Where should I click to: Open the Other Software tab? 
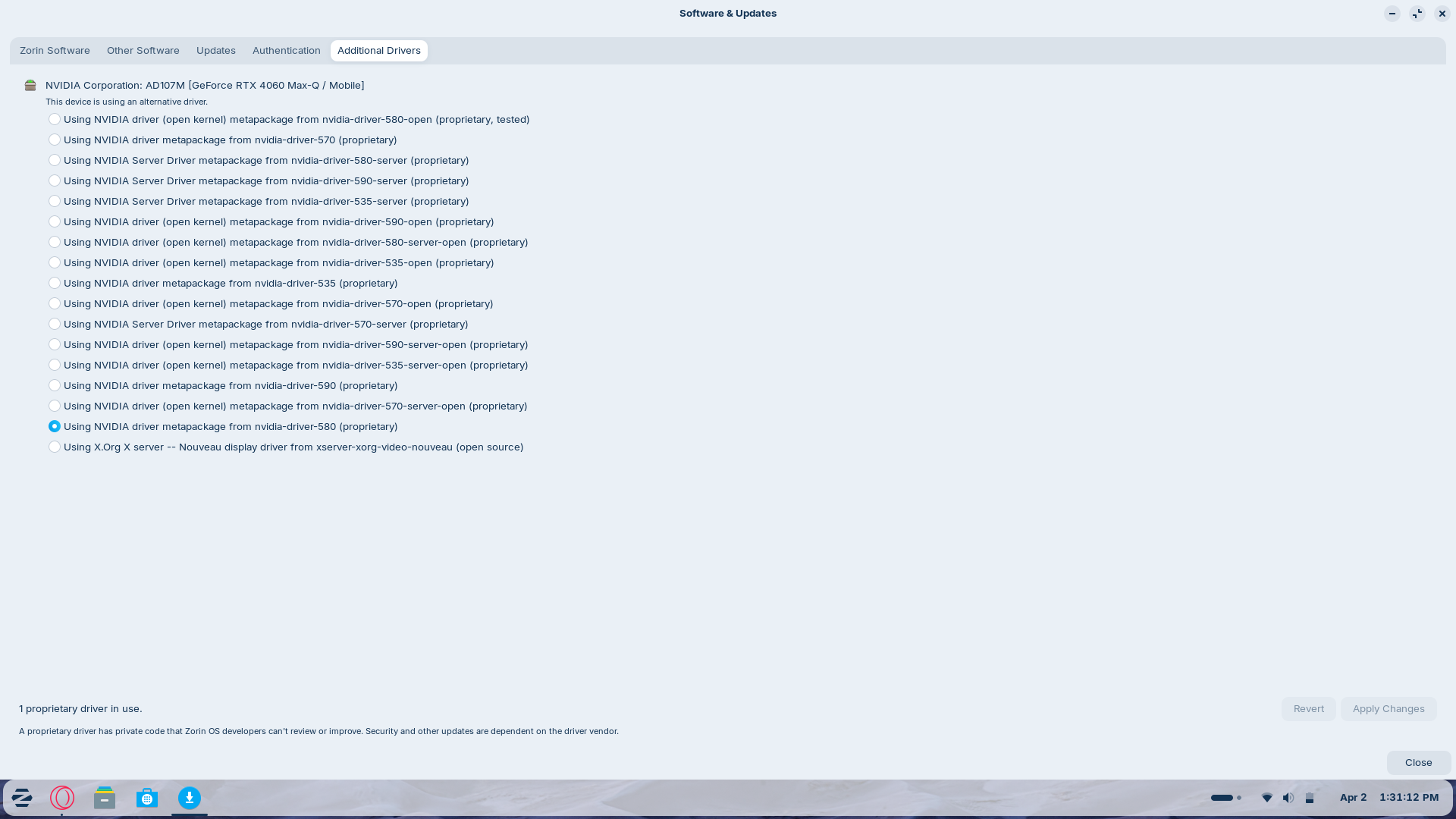click(x=143, y=51)
